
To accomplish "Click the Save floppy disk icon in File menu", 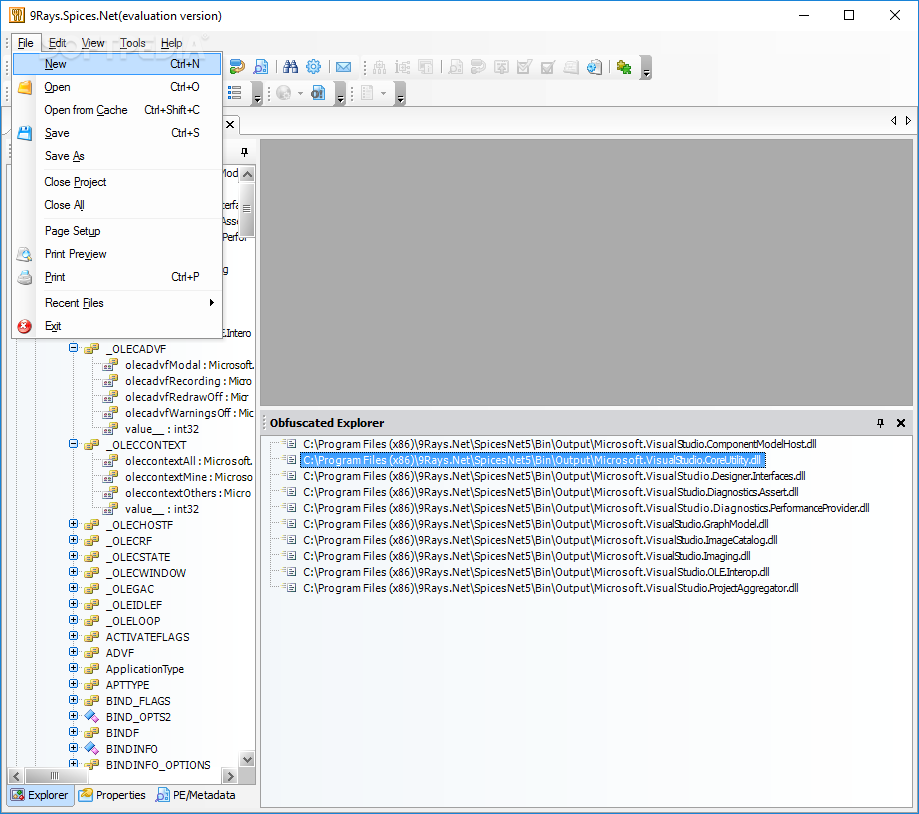I will [25, 133].
